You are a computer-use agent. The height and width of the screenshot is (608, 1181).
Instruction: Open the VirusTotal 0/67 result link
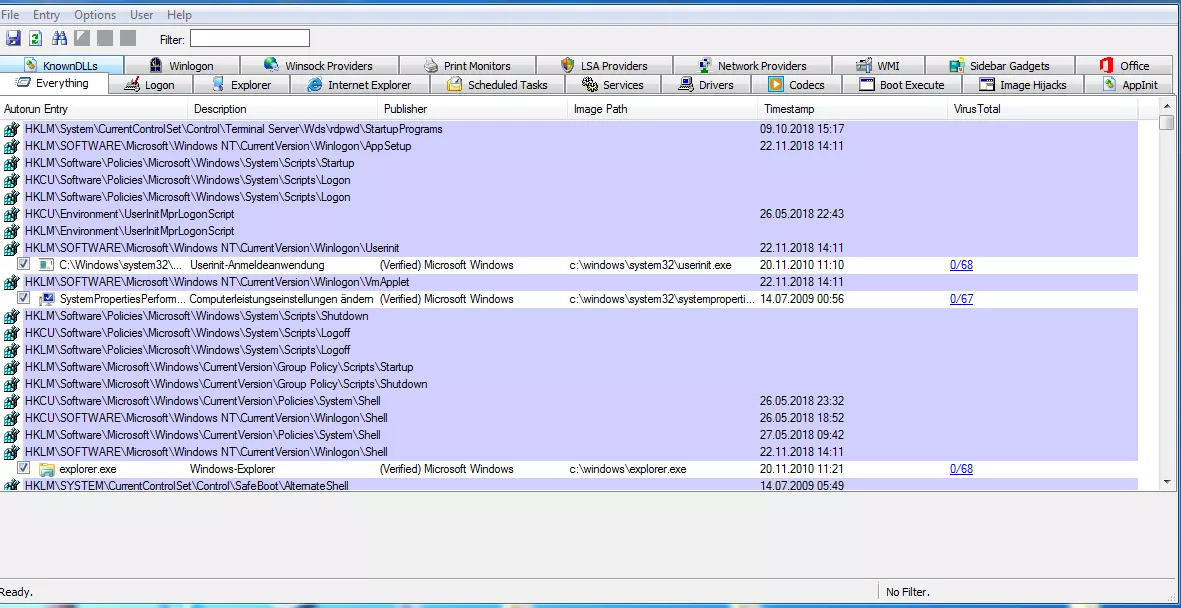[x=961, y=299]
